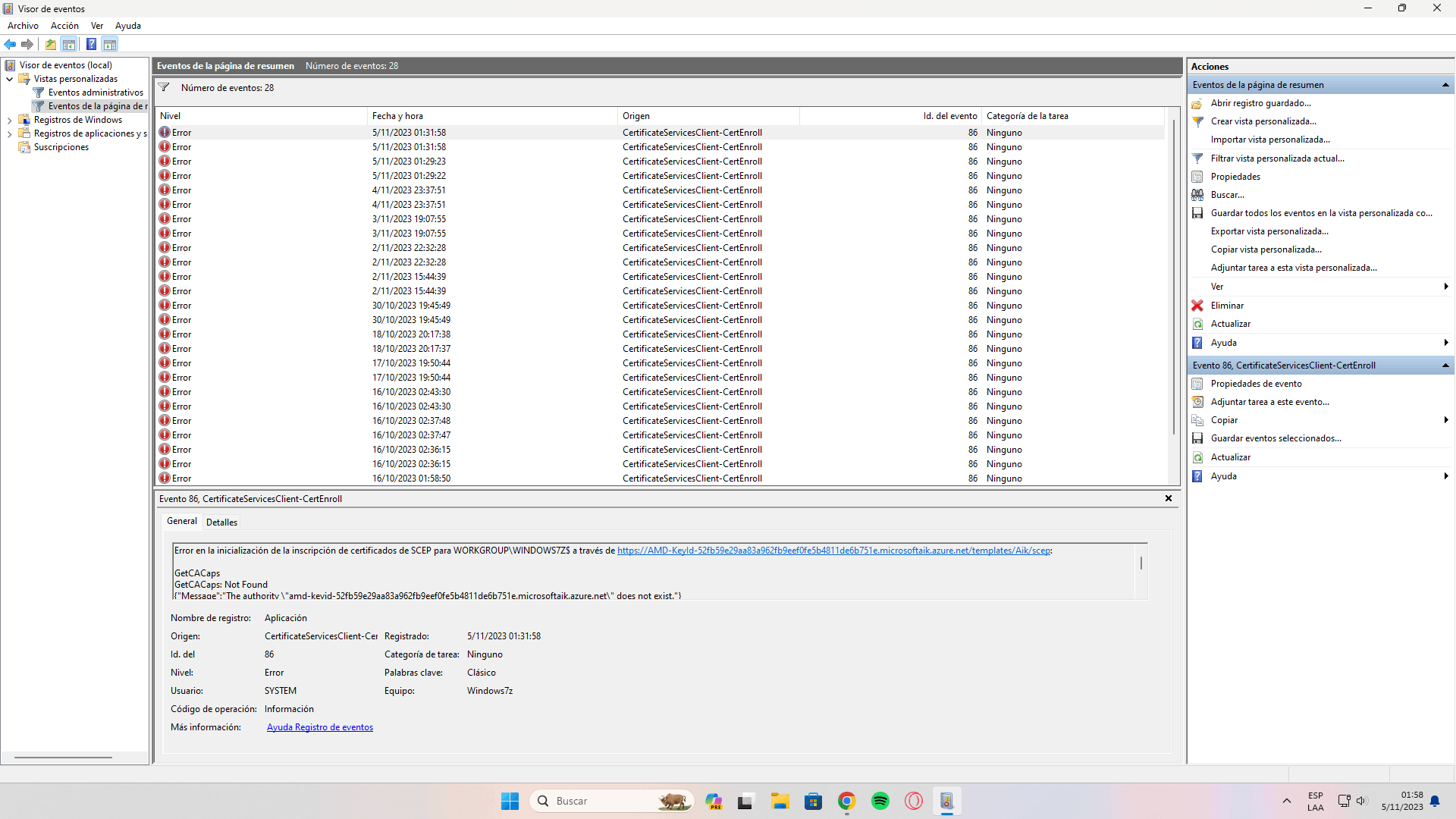Sort by Fecha y hora column header
Viewport: 1456px width, 819px height.
(397, 116)
